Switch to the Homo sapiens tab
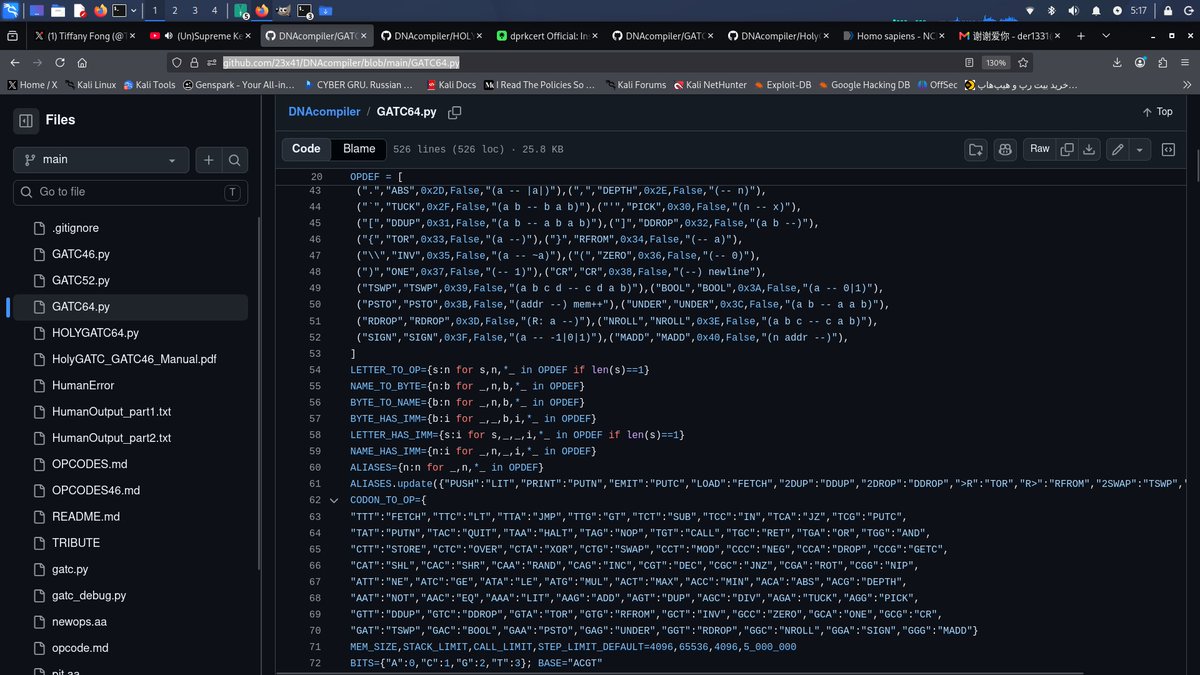Viewport: 1200px width, 675px height. 892,36
